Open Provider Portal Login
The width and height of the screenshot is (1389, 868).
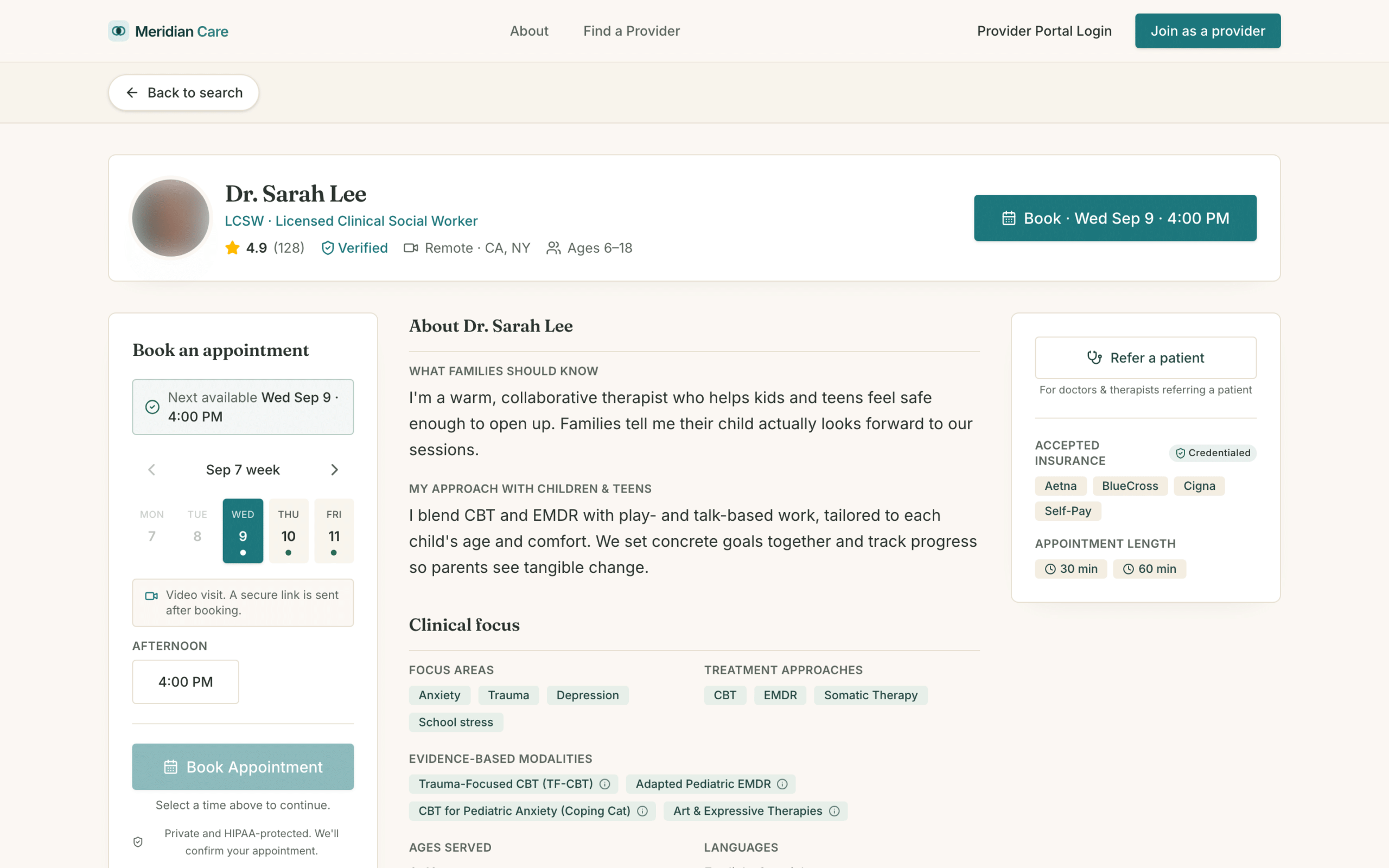coord(1044,31)
